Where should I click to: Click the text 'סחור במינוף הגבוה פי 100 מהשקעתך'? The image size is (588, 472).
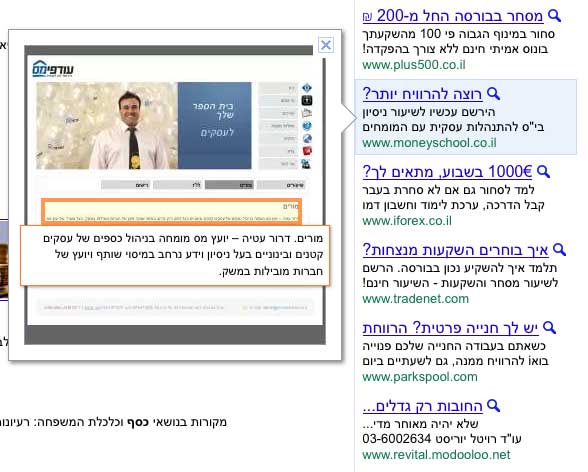click(x=459, y=34)
